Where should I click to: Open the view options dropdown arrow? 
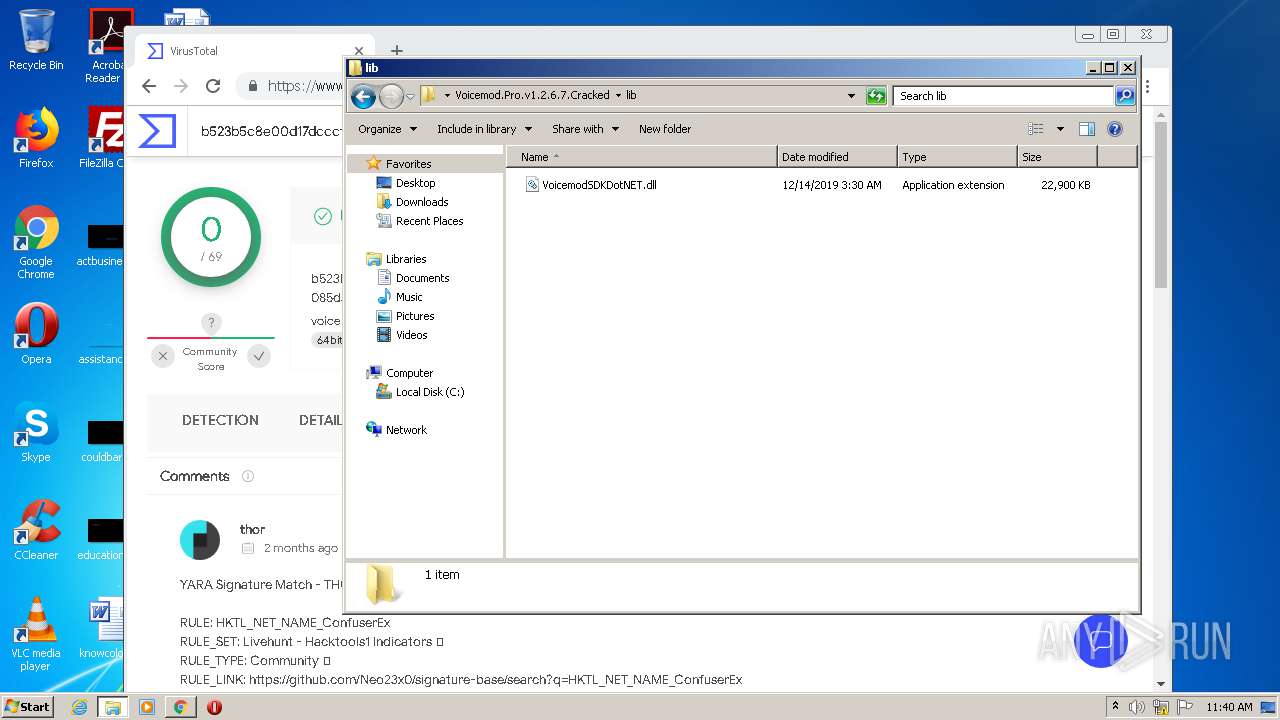pyautogui.click(x=1060, y=129)
